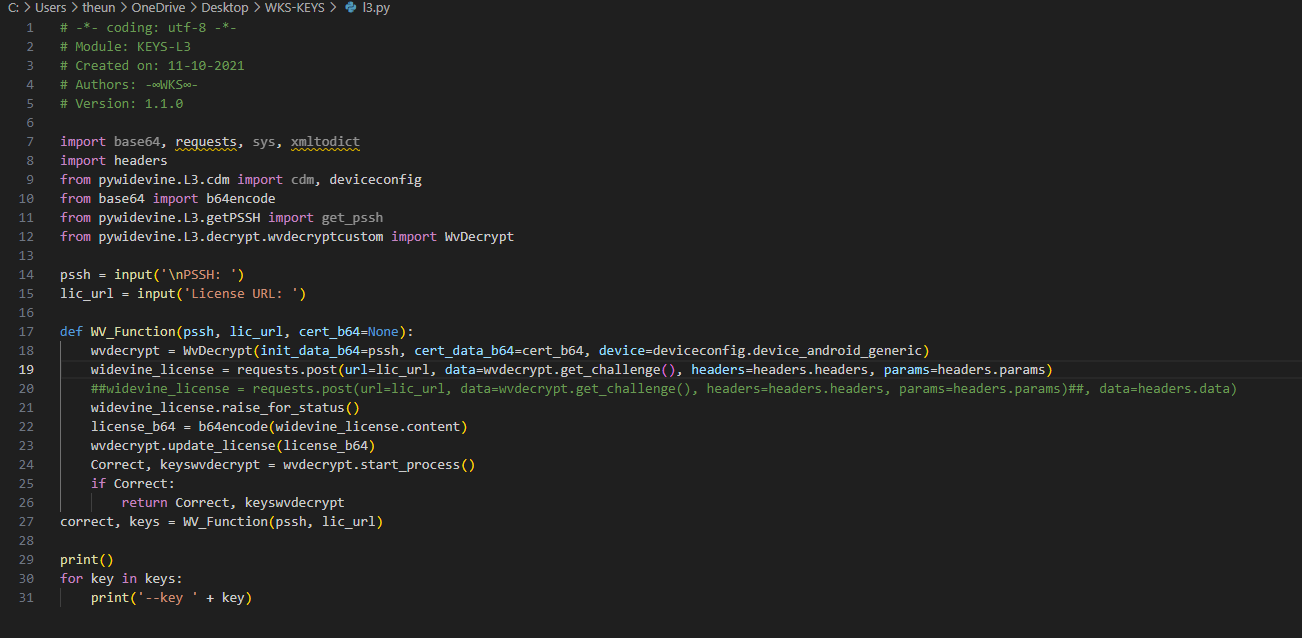Click "device_android_generic" on line 18
1302x638 pixels.
coord(837,351)
